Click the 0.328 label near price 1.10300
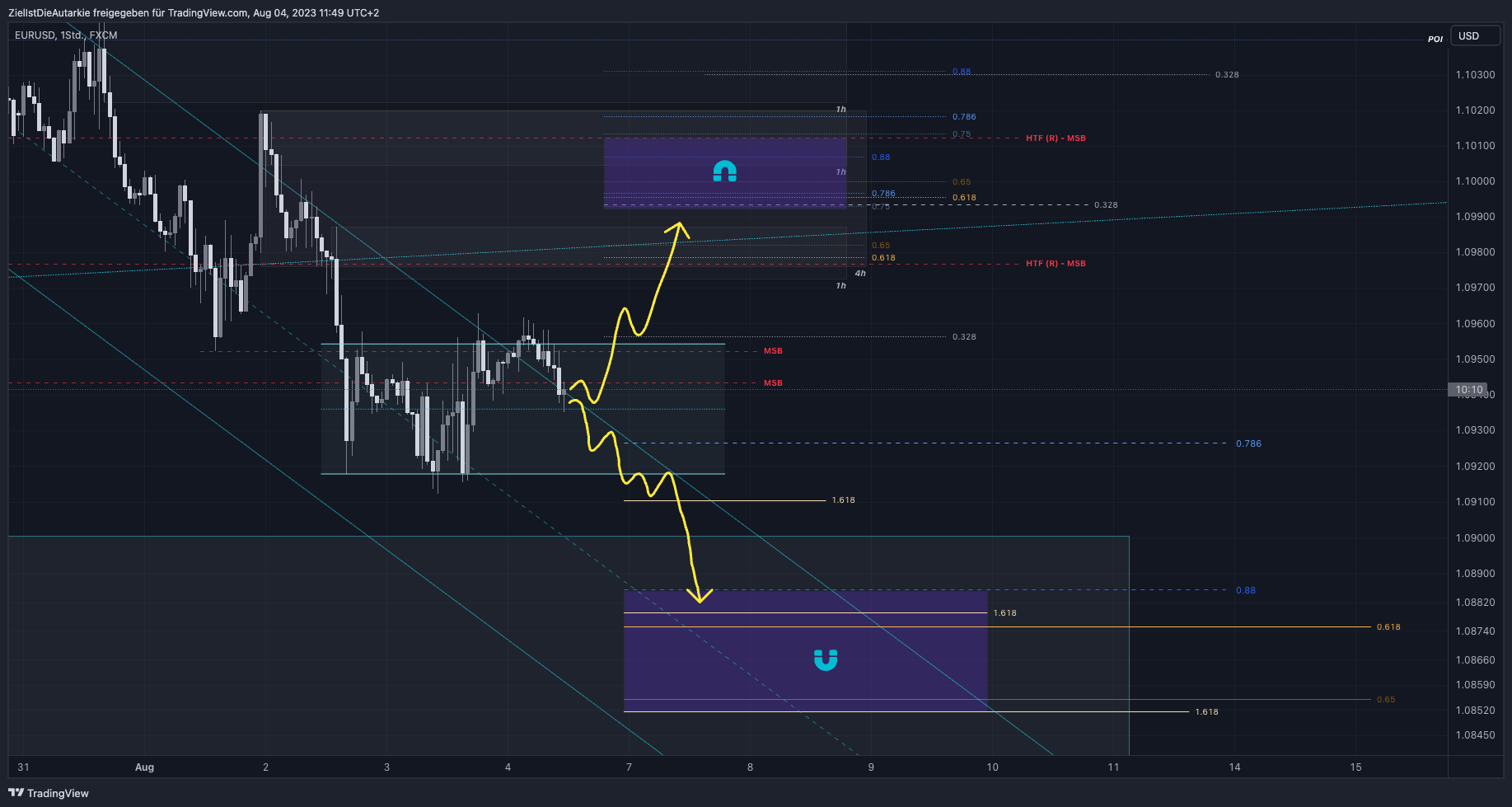 tap(1227, 75)
